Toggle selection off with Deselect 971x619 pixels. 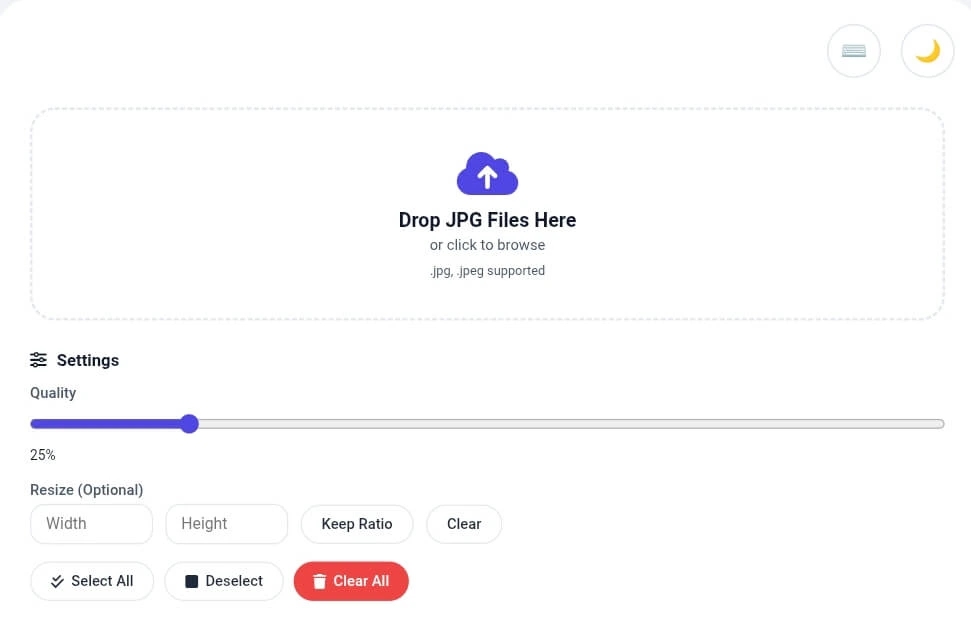pyautogui.click(x=223, y=581)
